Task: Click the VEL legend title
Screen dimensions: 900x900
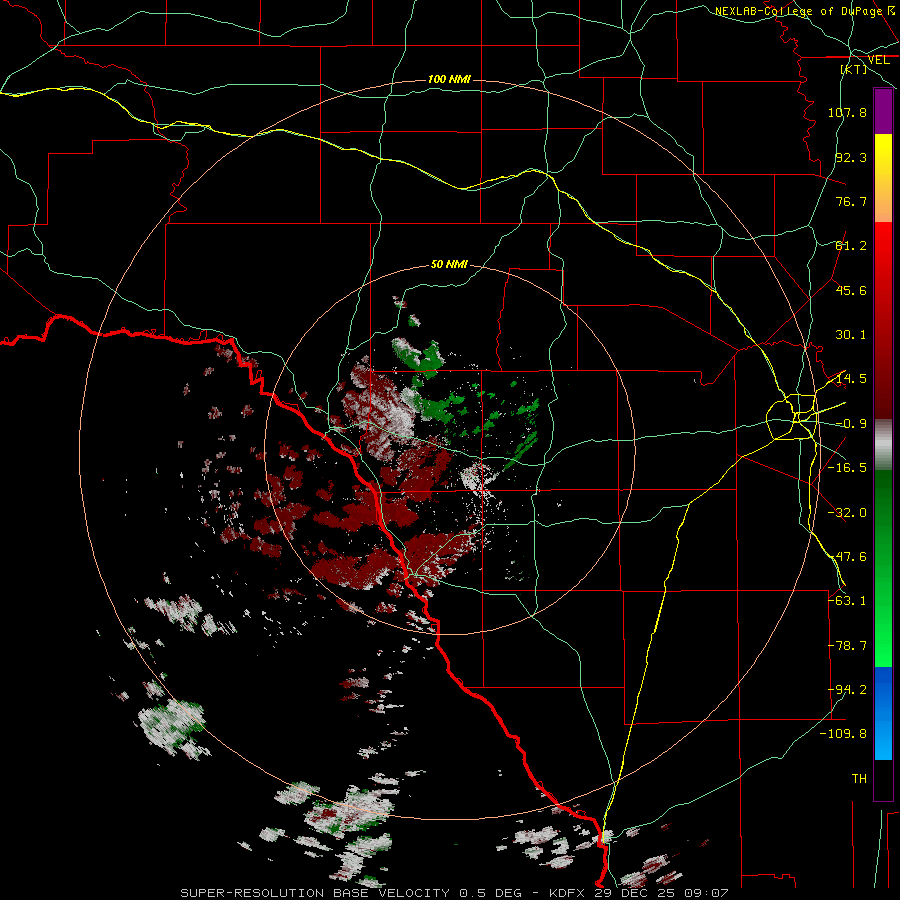Action: tap(878, 60)
